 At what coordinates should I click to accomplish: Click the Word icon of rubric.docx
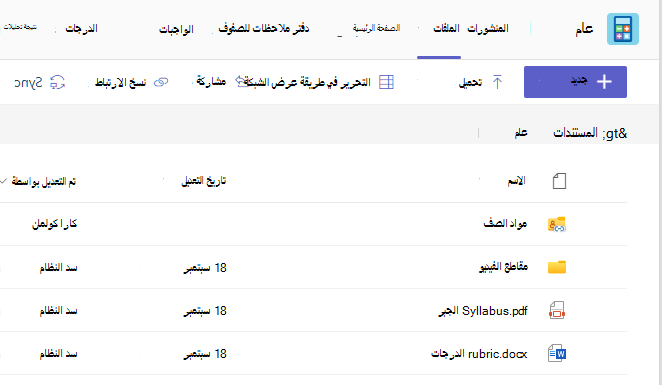[x=557, y=353]
